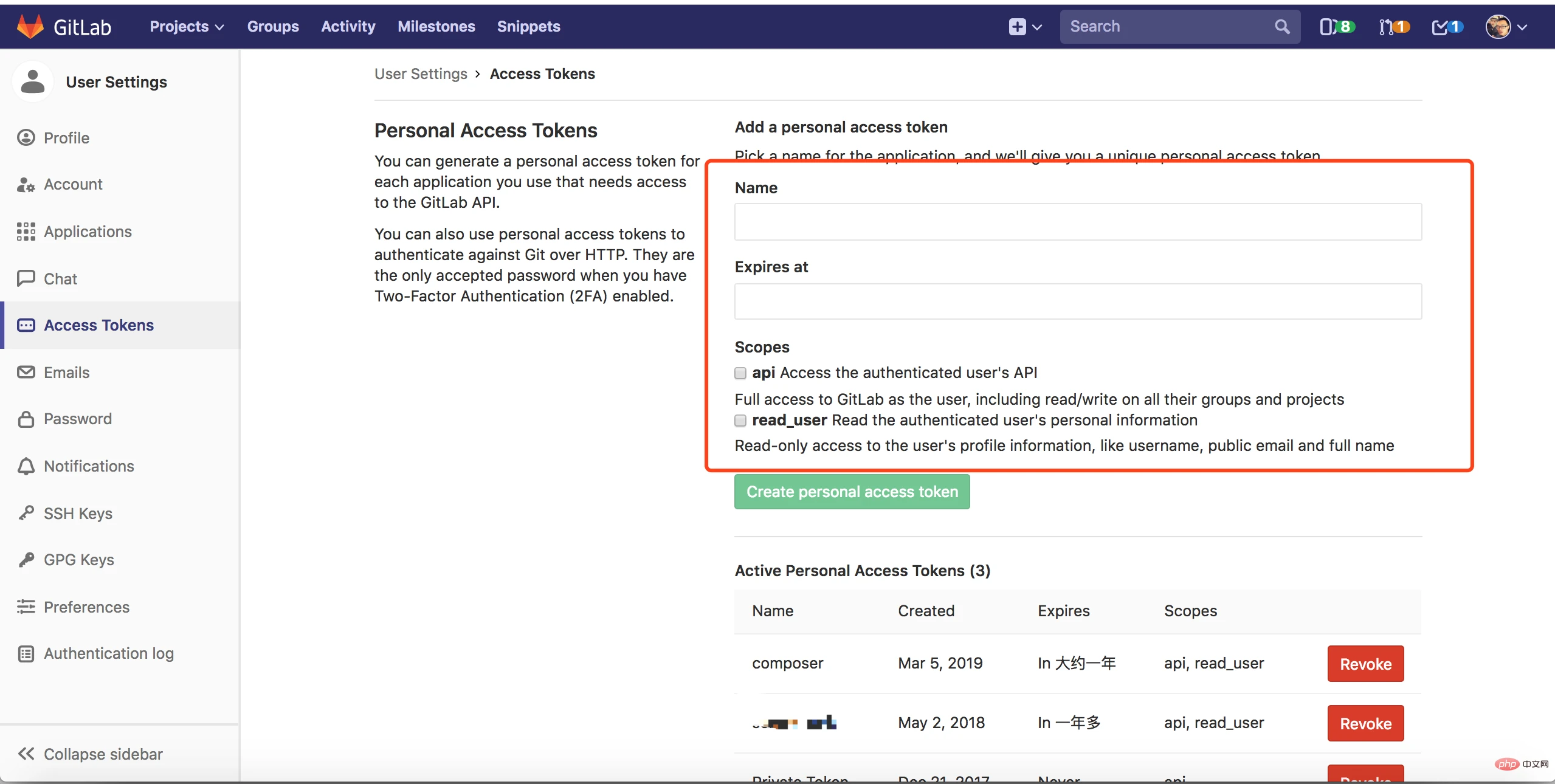Click the 'Scopes' table column header
The height and width of the screenshot is (784, 1555).
point(1191,611)
